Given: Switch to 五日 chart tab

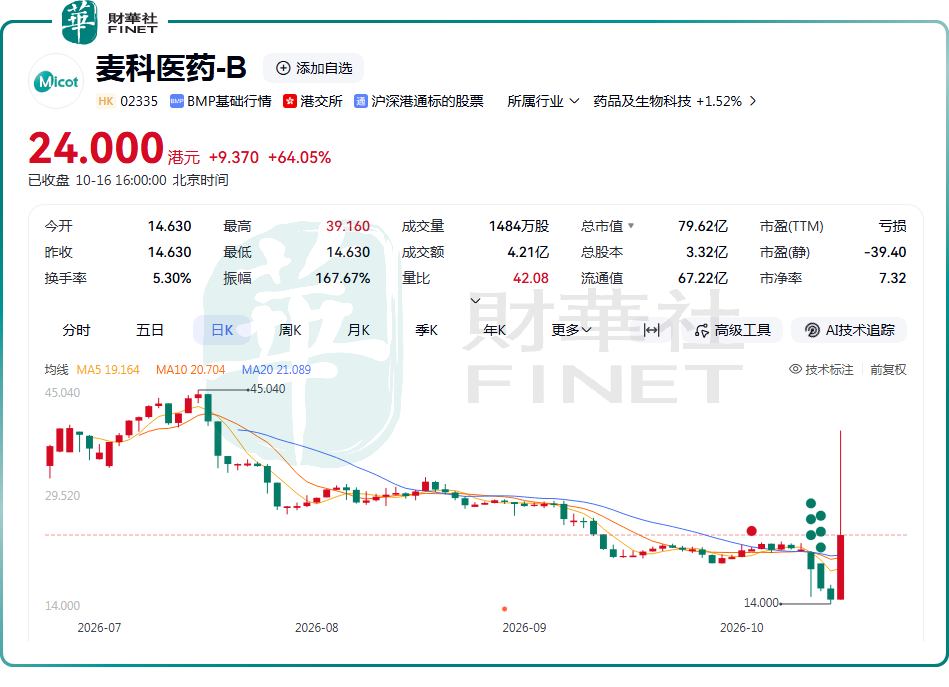Looking at the screenshot, I should (x=150, y=330).
